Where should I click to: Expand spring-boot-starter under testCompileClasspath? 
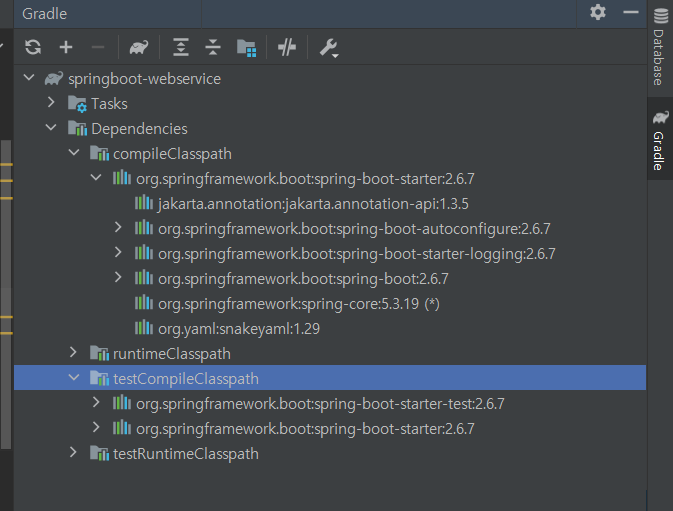tap(96, 427)
